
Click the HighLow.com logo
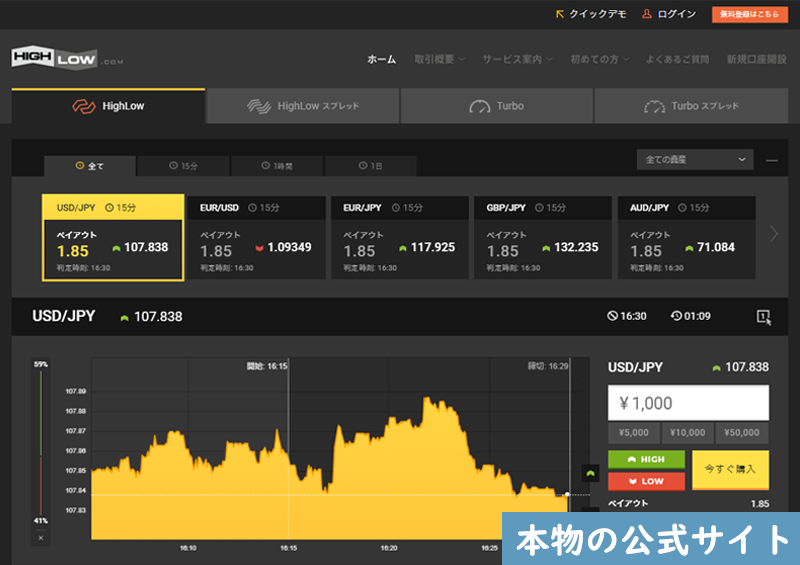coord(67,57)
